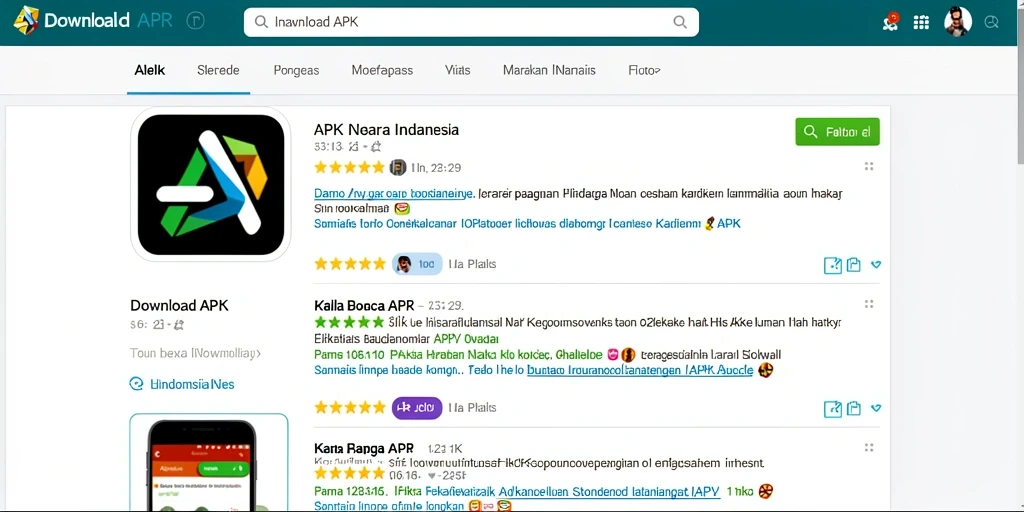Open the Hindomsia Nes sidebar link
Image resolution: width=1024 pixels, height=512 pixels.
(x=192, y=384)
